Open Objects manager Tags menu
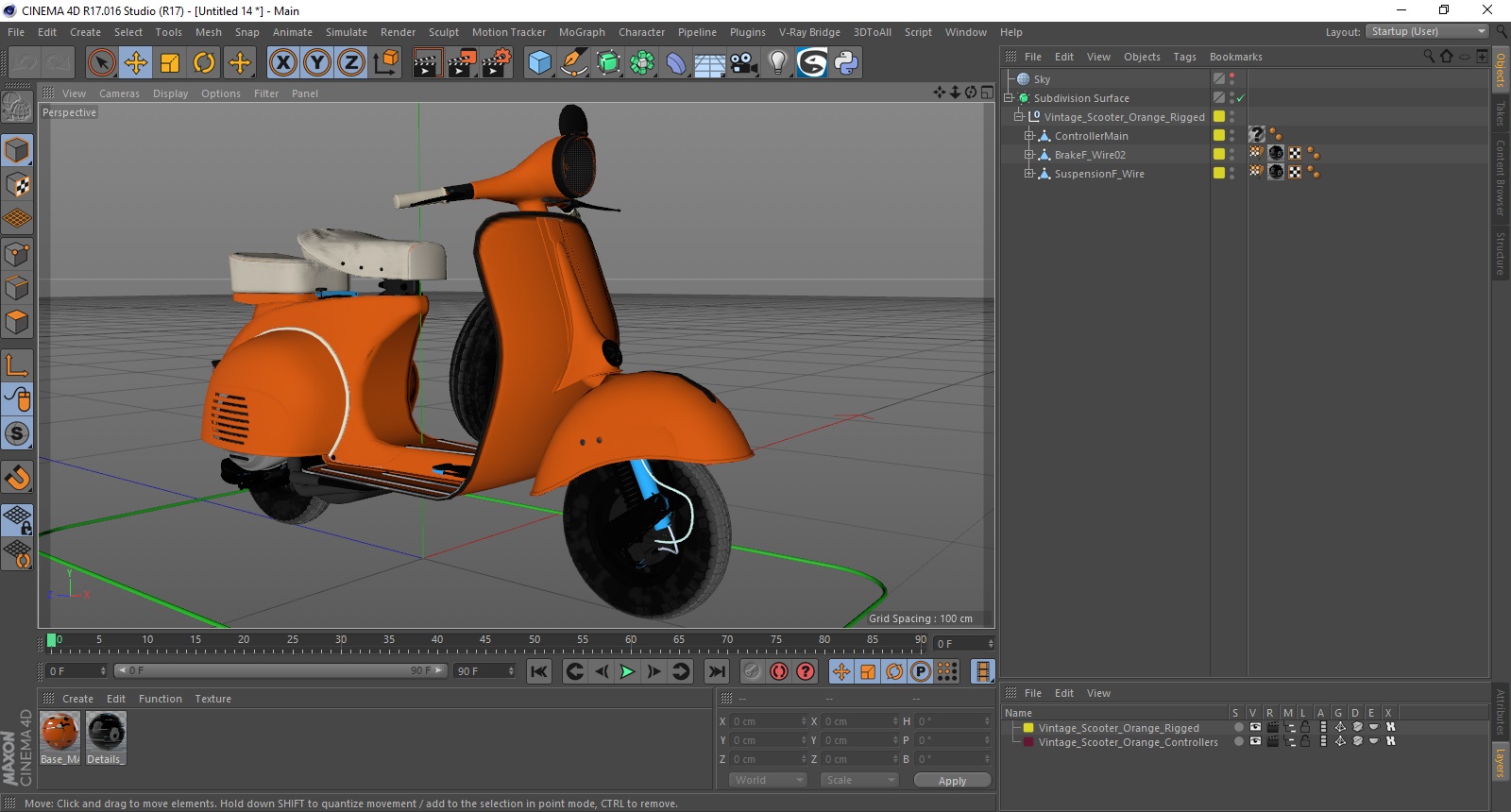The image size is (1511, 812). click(1184, 57)
